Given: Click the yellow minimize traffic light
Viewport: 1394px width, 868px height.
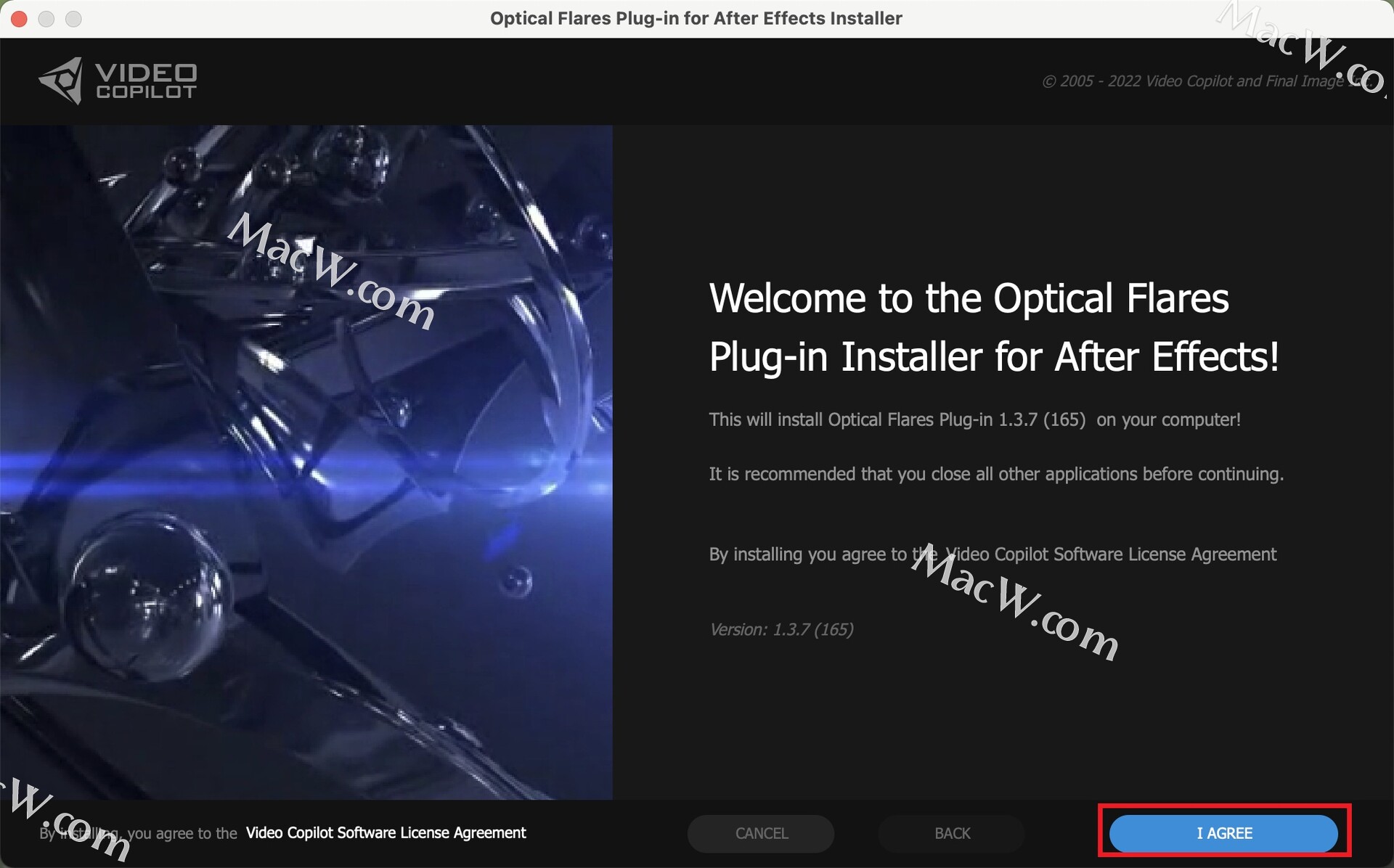Looking at the screenshot, I should coord(46,19).
